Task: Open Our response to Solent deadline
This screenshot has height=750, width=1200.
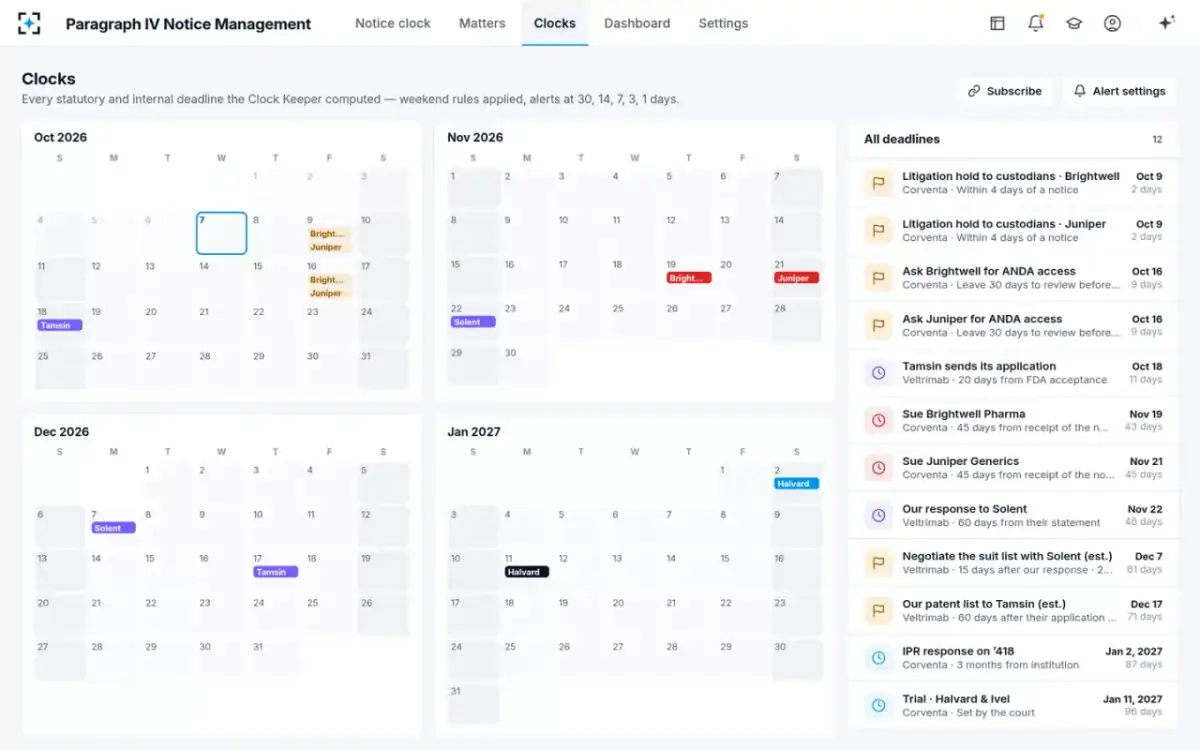Action: click(1013, 515)
